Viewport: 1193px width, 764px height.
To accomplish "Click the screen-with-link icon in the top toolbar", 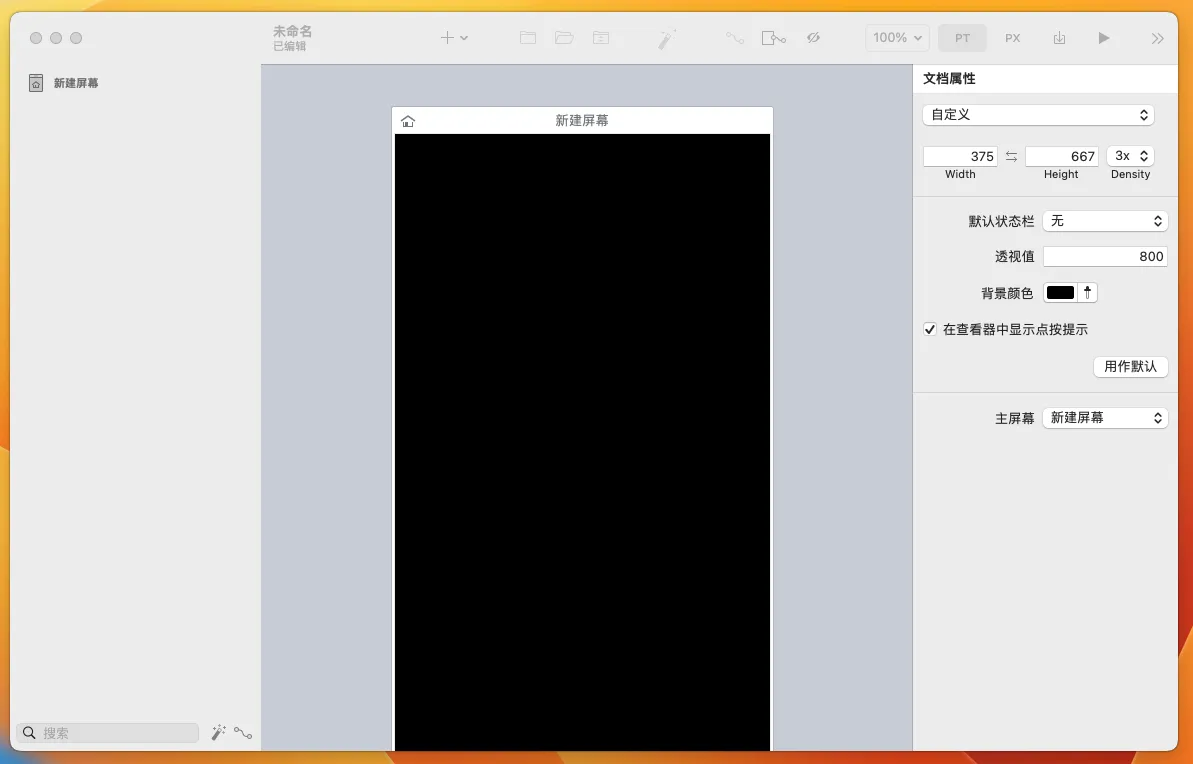I will (x=773, y=38).
